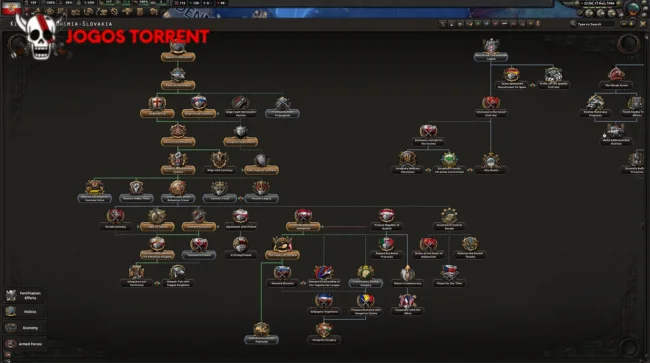Pick the Integrate Hungary focus icon
The image size is (650, 363).
point(324,329)
